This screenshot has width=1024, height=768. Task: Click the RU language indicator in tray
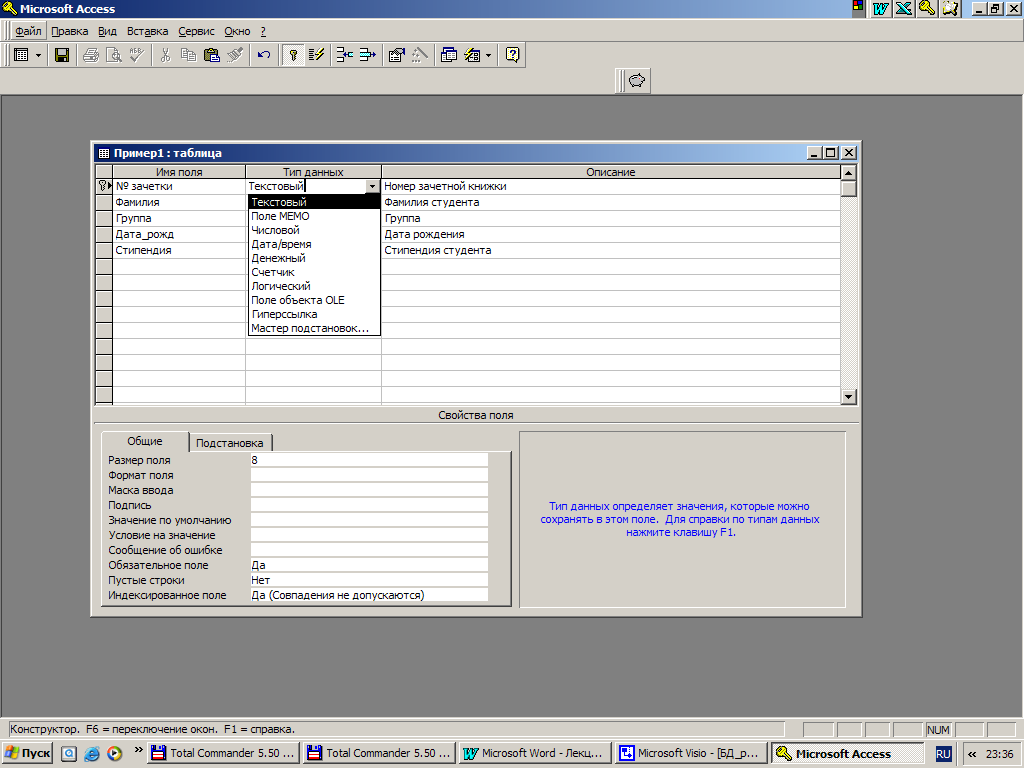(x=943, y=754)
